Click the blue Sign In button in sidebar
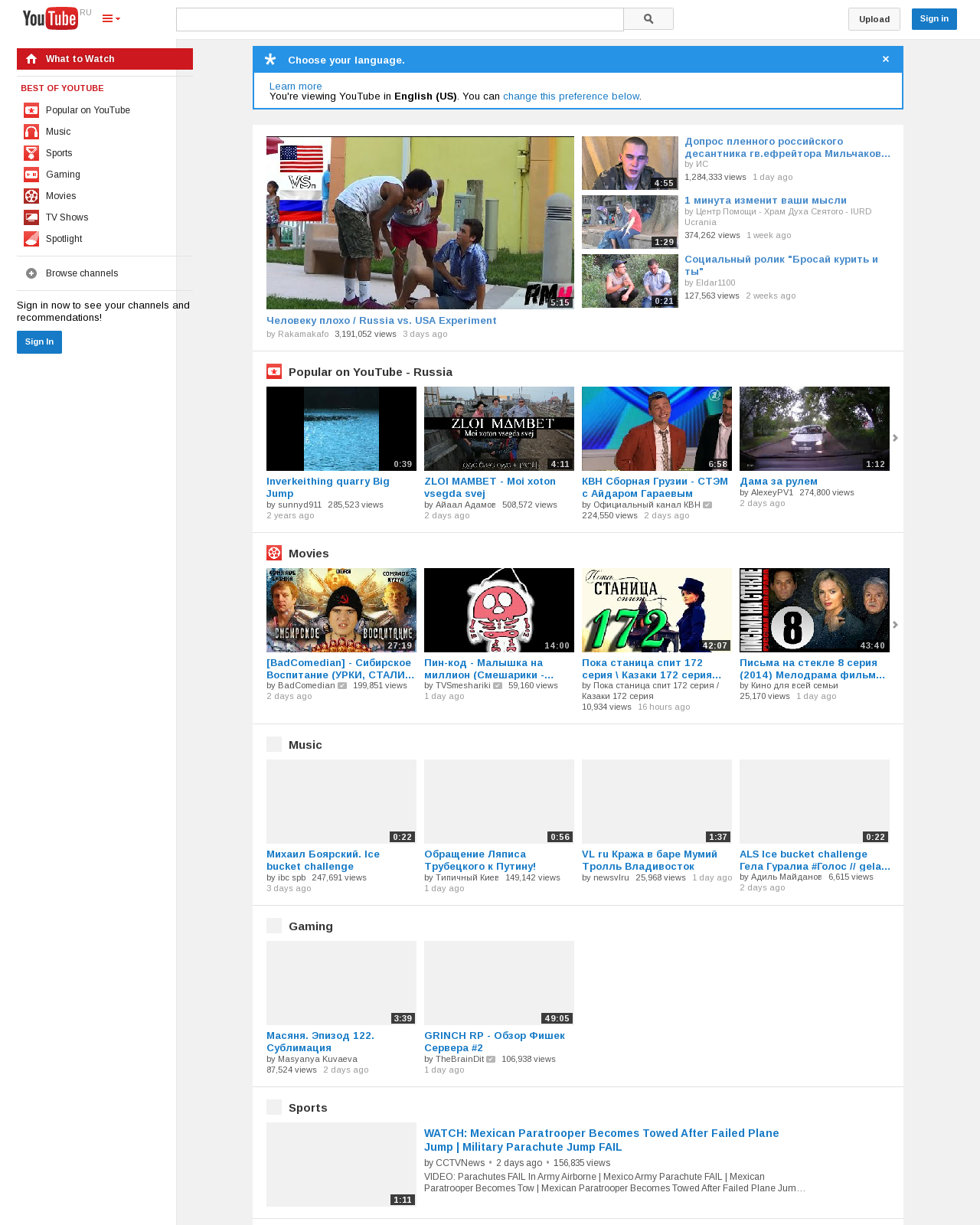Viewport: 980px width, 1225px height. click(x=39, y=342)
